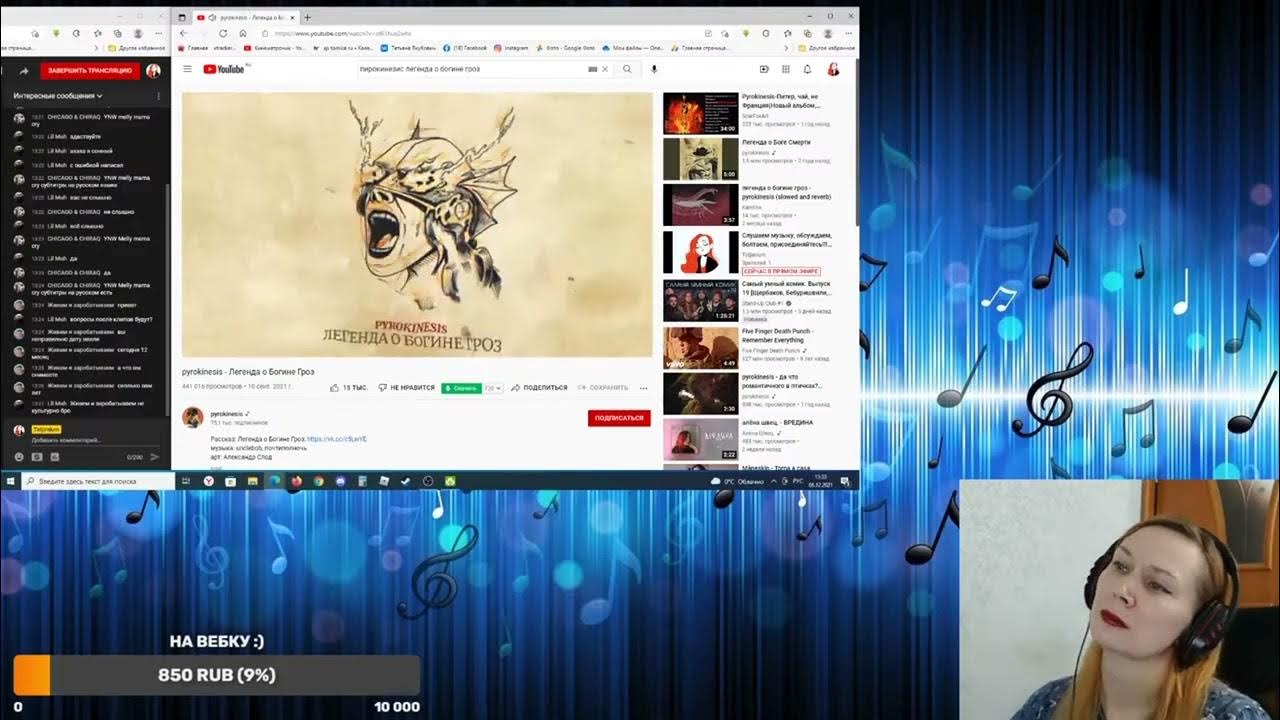Open the Другое избранное bookmarks folder

(x=827, y=48)
